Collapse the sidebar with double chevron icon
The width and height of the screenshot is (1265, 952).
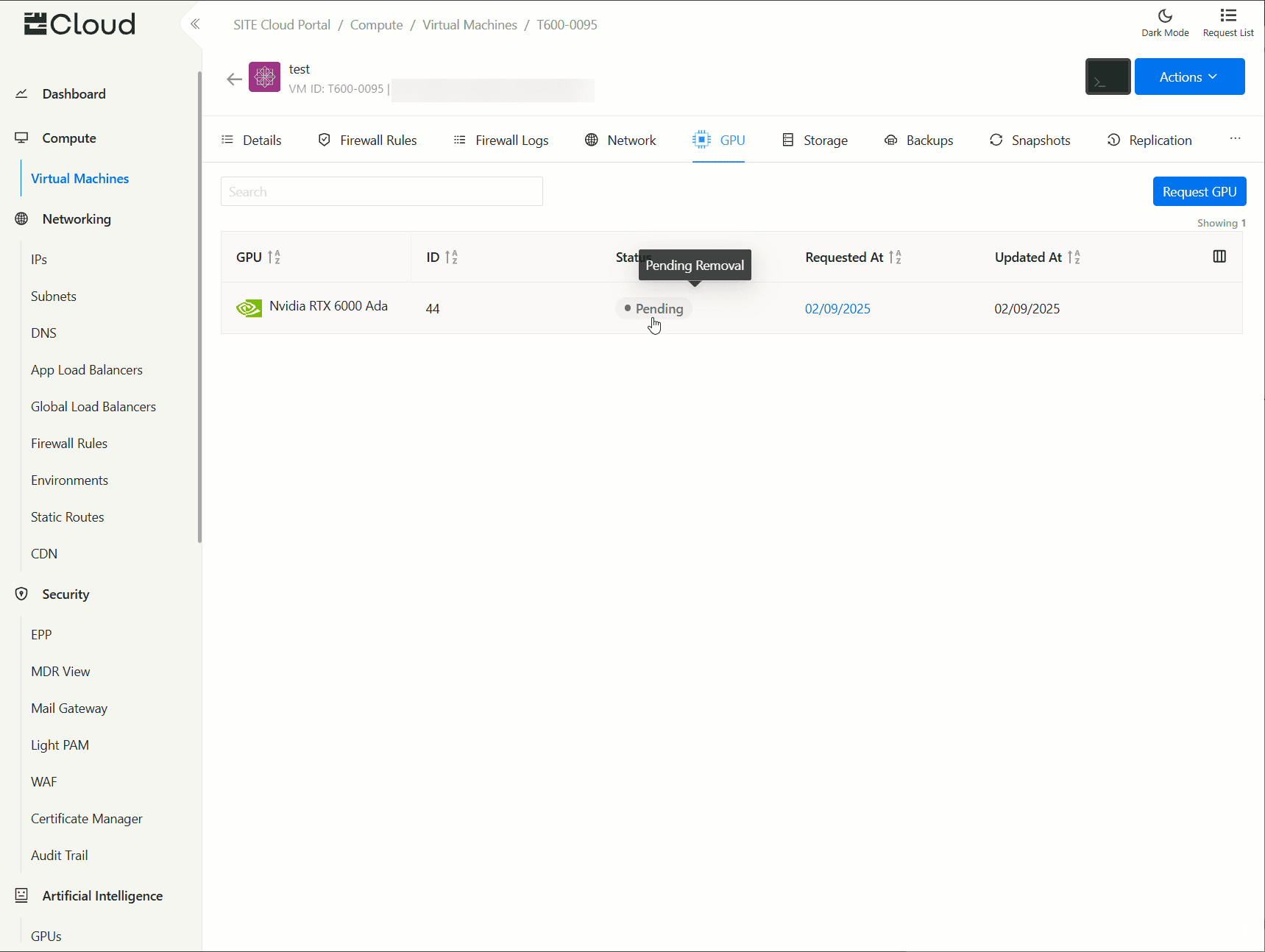(195, 24)
